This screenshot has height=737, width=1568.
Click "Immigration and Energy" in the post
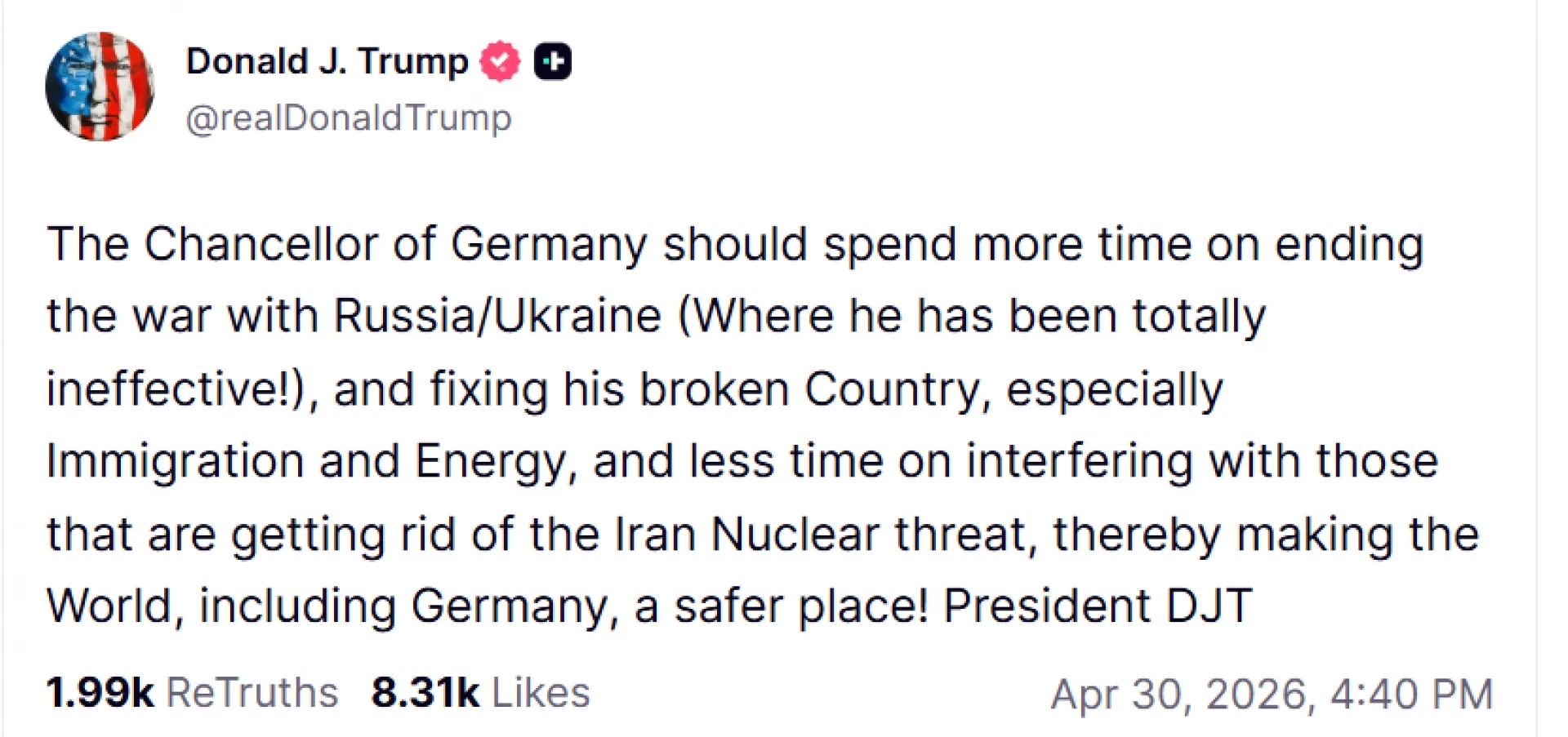point(305,461)
